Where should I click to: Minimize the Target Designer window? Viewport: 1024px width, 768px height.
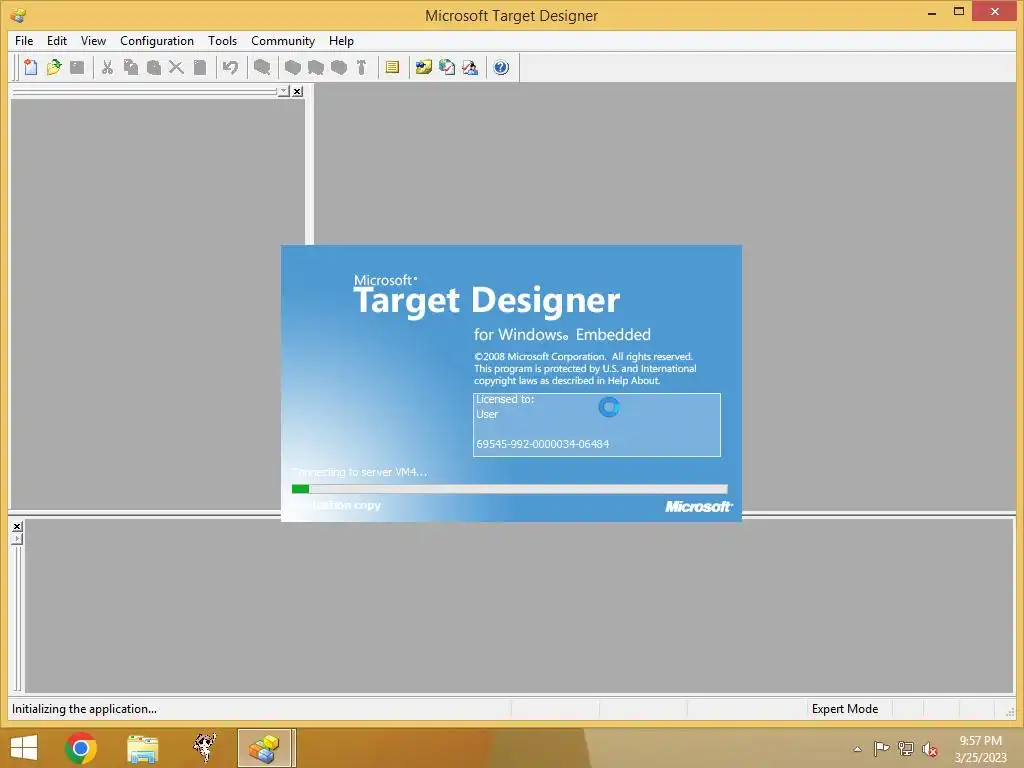[x=932, y=12]
